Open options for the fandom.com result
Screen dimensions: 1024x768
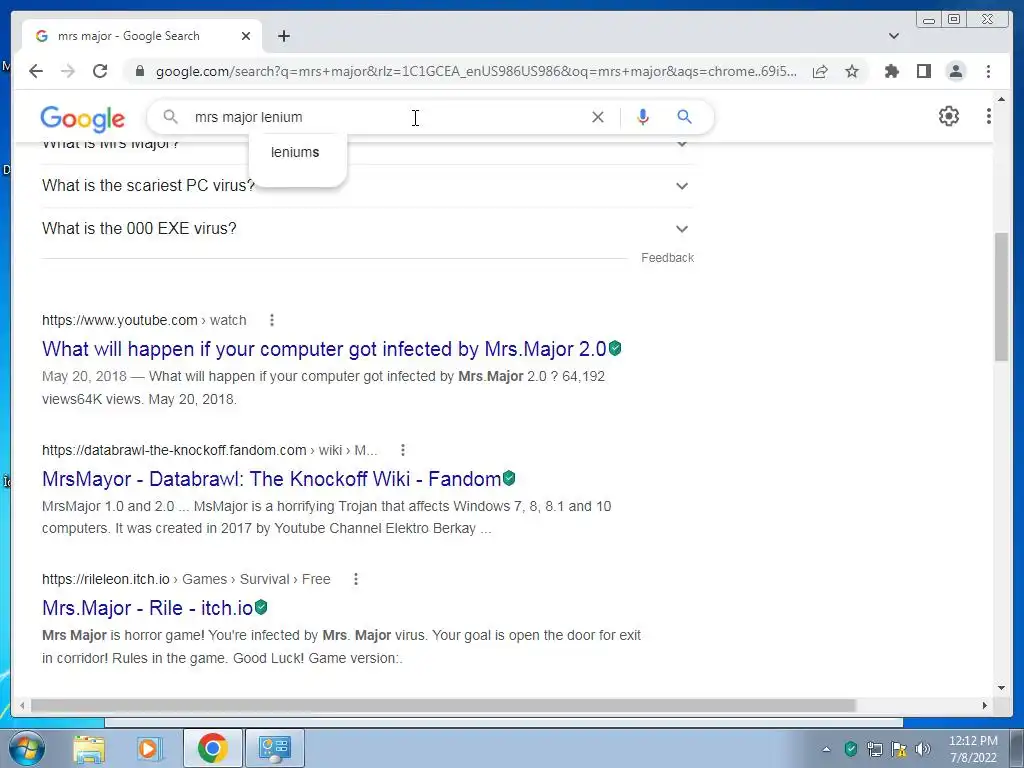[x=403, y=450]
